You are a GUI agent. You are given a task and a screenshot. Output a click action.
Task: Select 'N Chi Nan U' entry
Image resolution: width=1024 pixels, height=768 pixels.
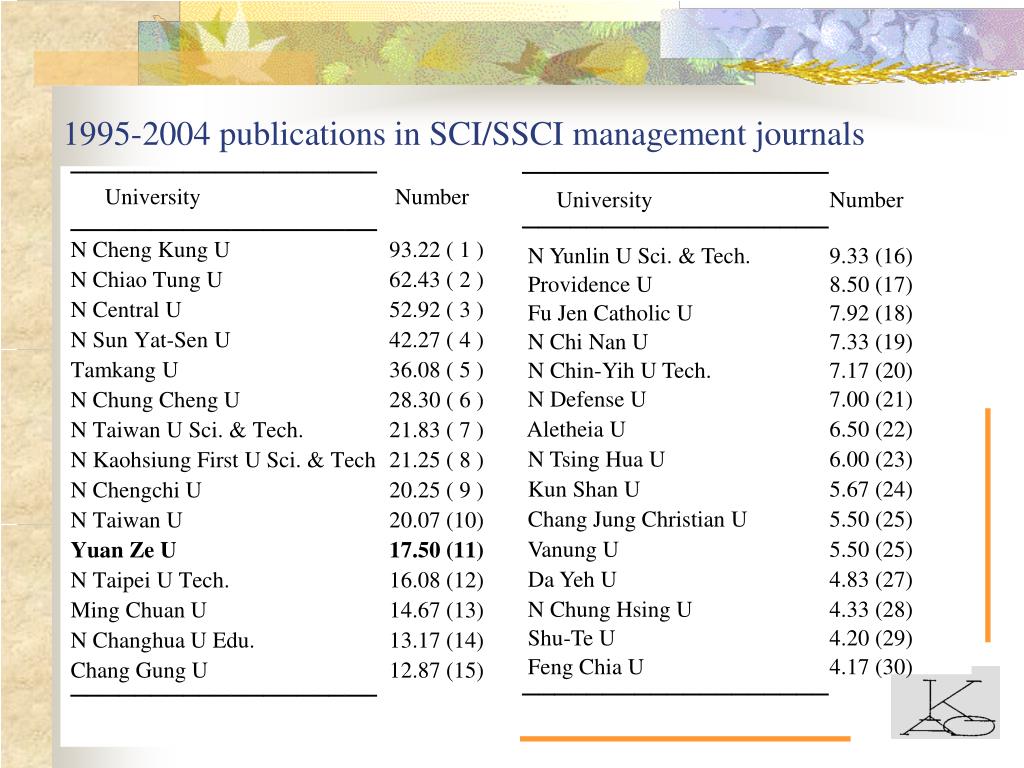588,342
